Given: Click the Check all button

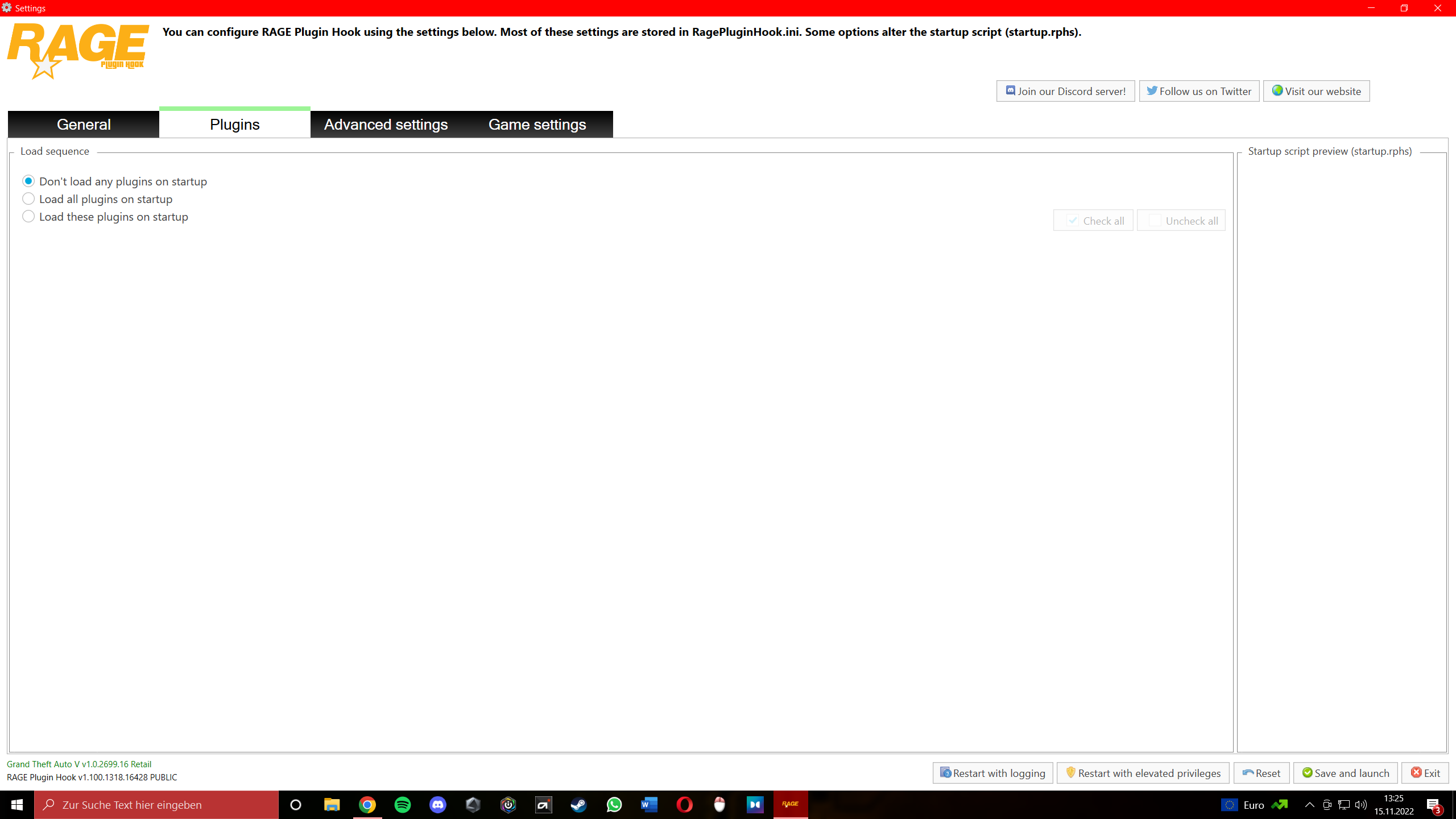Looking at the screenshot, I should coord(1093,221).
